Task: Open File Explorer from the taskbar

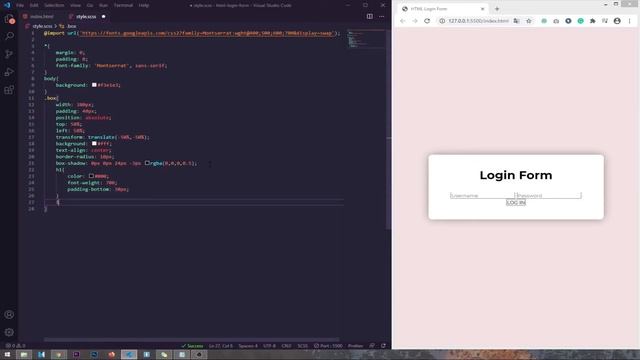Action: 24,354
